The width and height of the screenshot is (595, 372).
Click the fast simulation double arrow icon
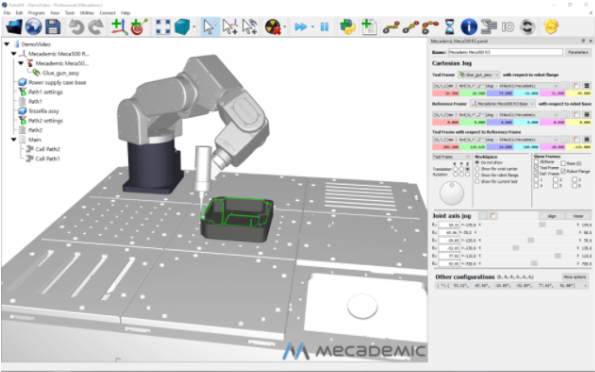click(301, 27)
